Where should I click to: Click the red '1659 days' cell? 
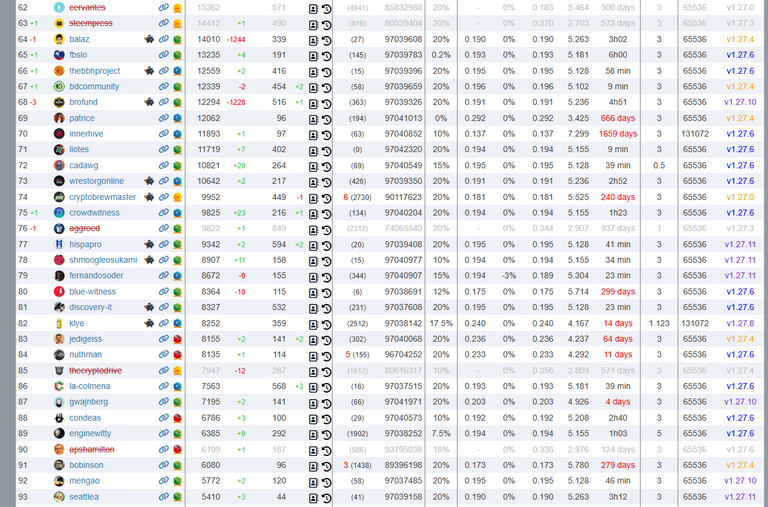(618, 134)
